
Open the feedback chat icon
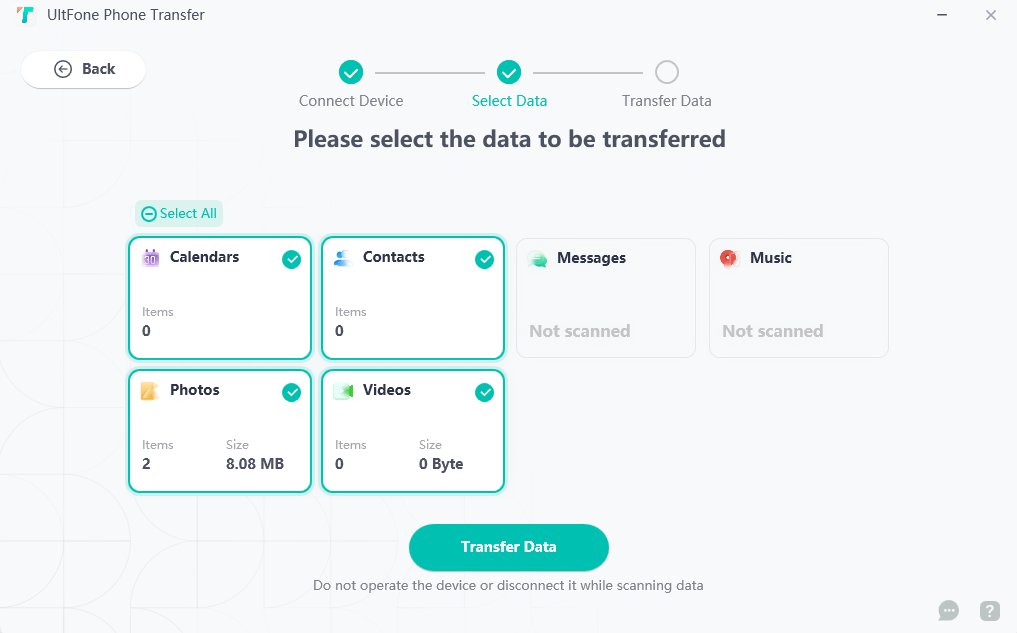(x=948, y=610)
